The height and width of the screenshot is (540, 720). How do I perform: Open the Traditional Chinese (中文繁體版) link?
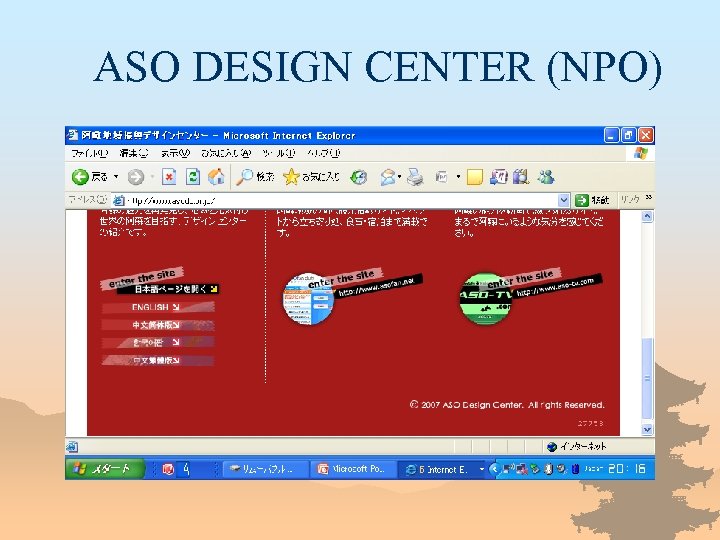tap(158, 360)
